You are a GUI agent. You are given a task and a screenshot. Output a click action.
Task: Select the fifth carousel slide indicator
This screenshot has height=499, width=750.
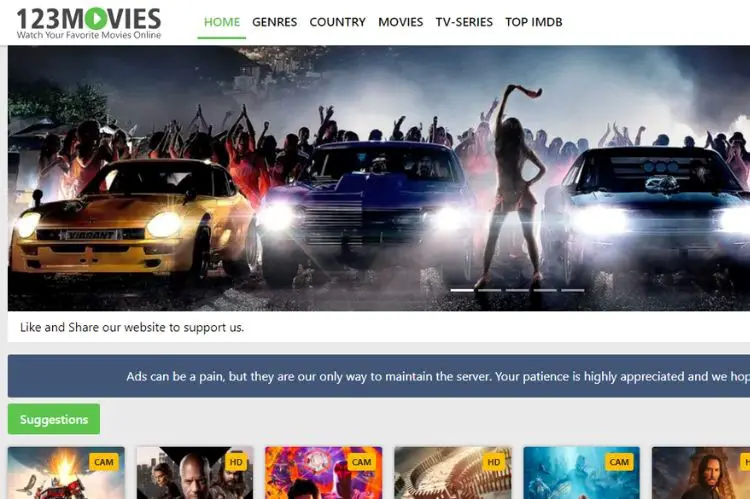pyautogui.click(x=573, y=290)
